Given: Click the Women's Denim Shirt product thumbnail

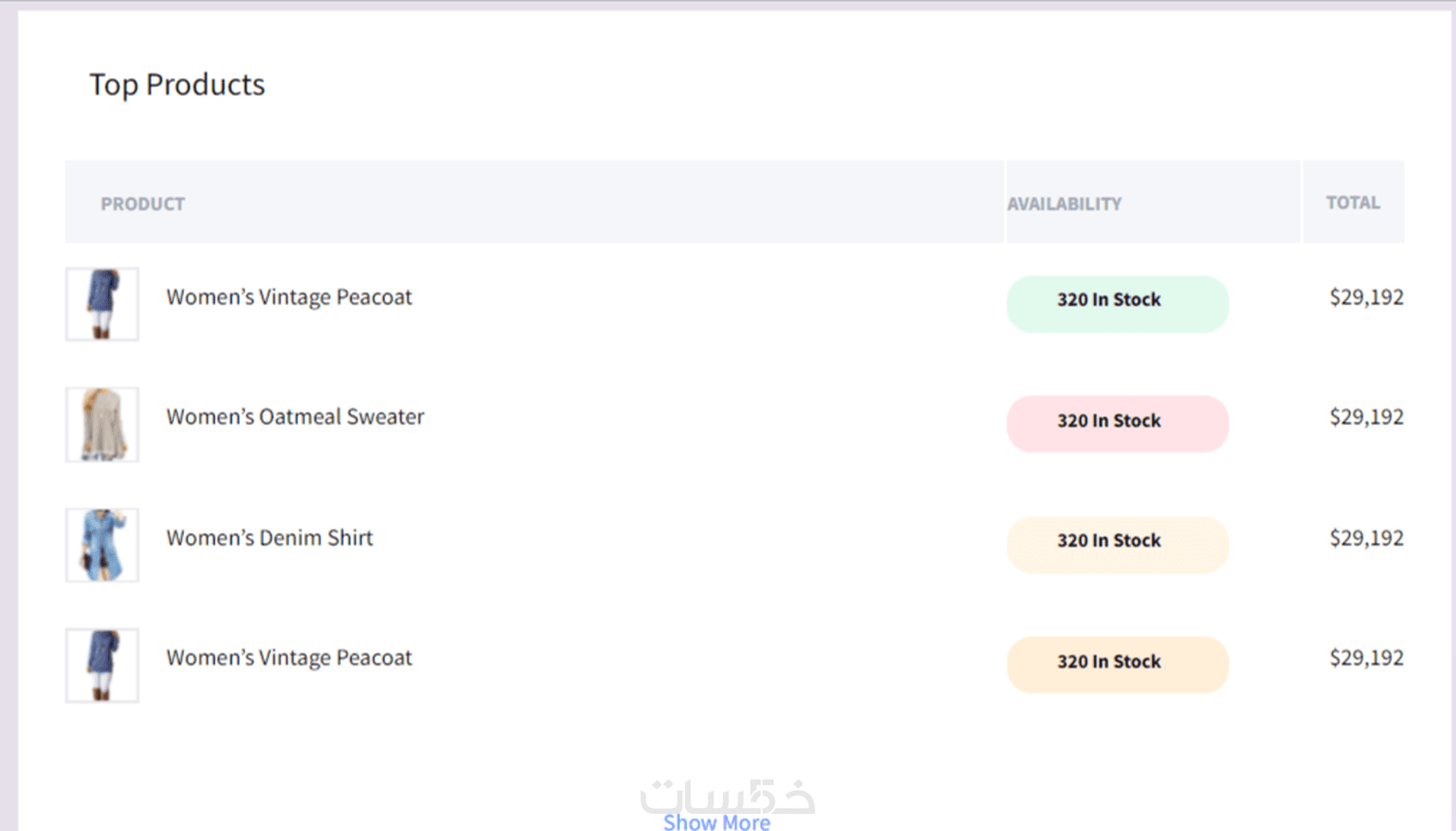Looking at the screenshot, I should (102, 545).
